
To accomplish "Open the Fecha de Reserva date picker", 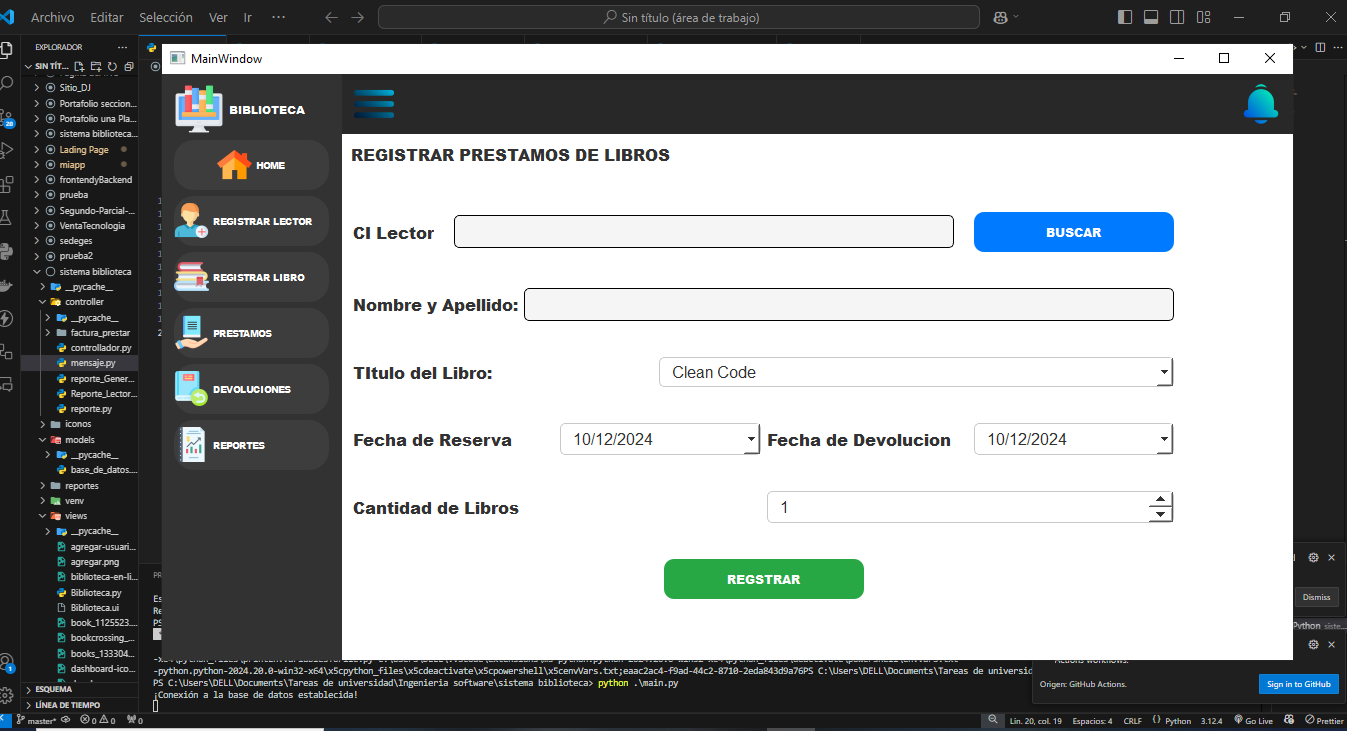I will click(x=659, y=439).
